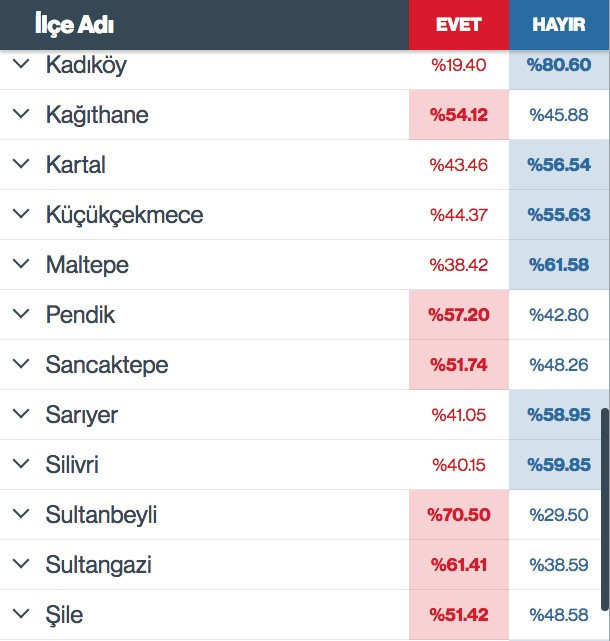Viewport: 610px width, 641px height.
Task: Click Pendik's %57.20 EVET cell
Action: coord(459,315)
